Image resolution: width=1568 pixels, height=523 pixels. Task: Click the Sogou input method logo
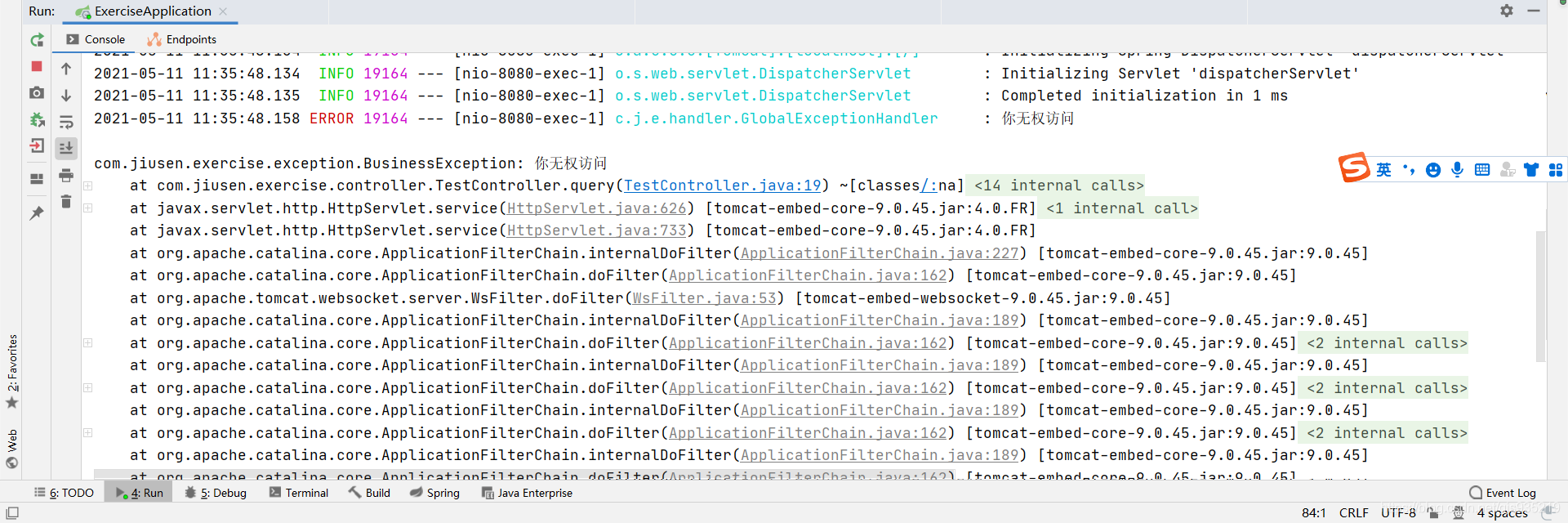pyautogui.click(x=1353, y=168)
